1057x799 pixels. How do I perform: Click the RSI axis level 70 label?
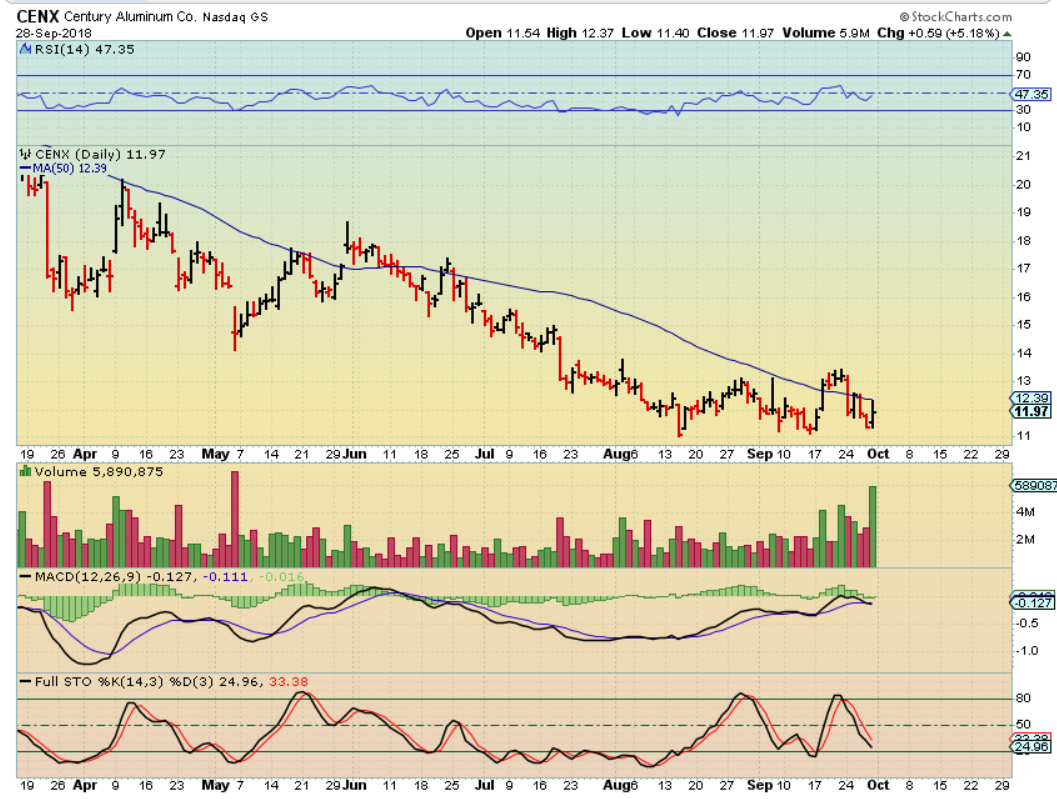(x=1023, y=74)
